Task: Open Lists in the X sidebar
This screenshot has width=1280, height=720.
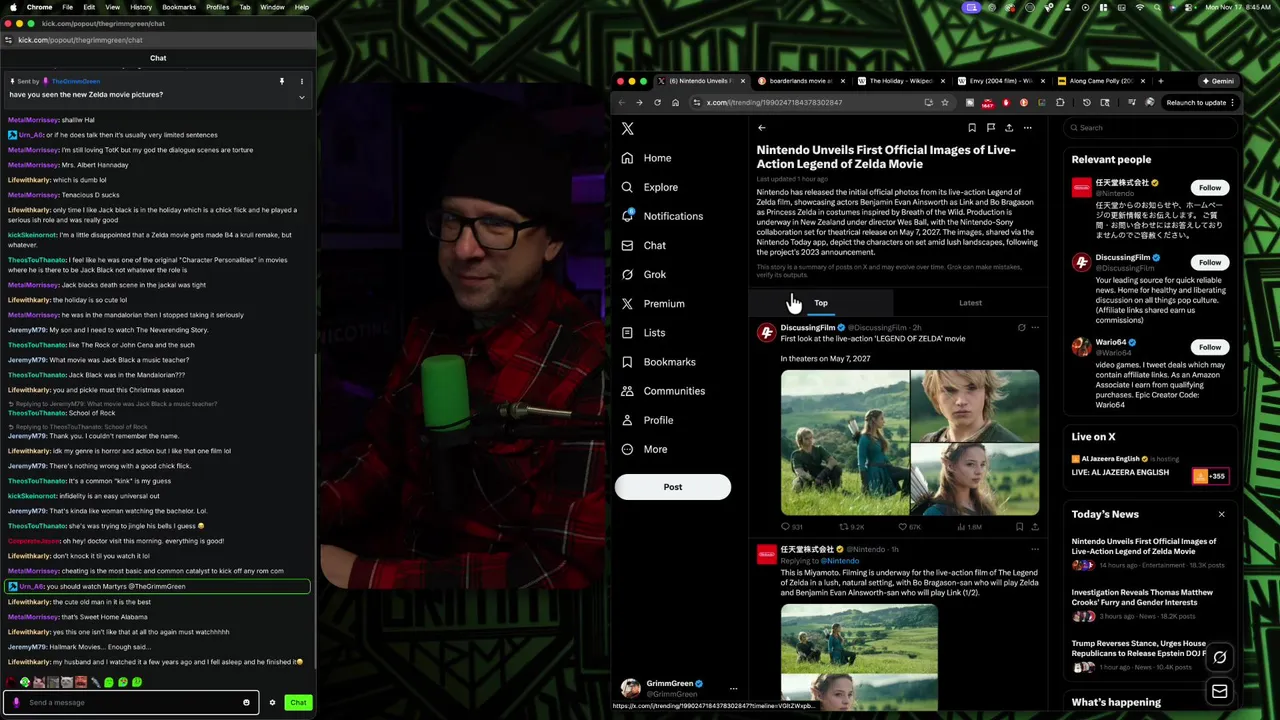Action: point(643,332)
